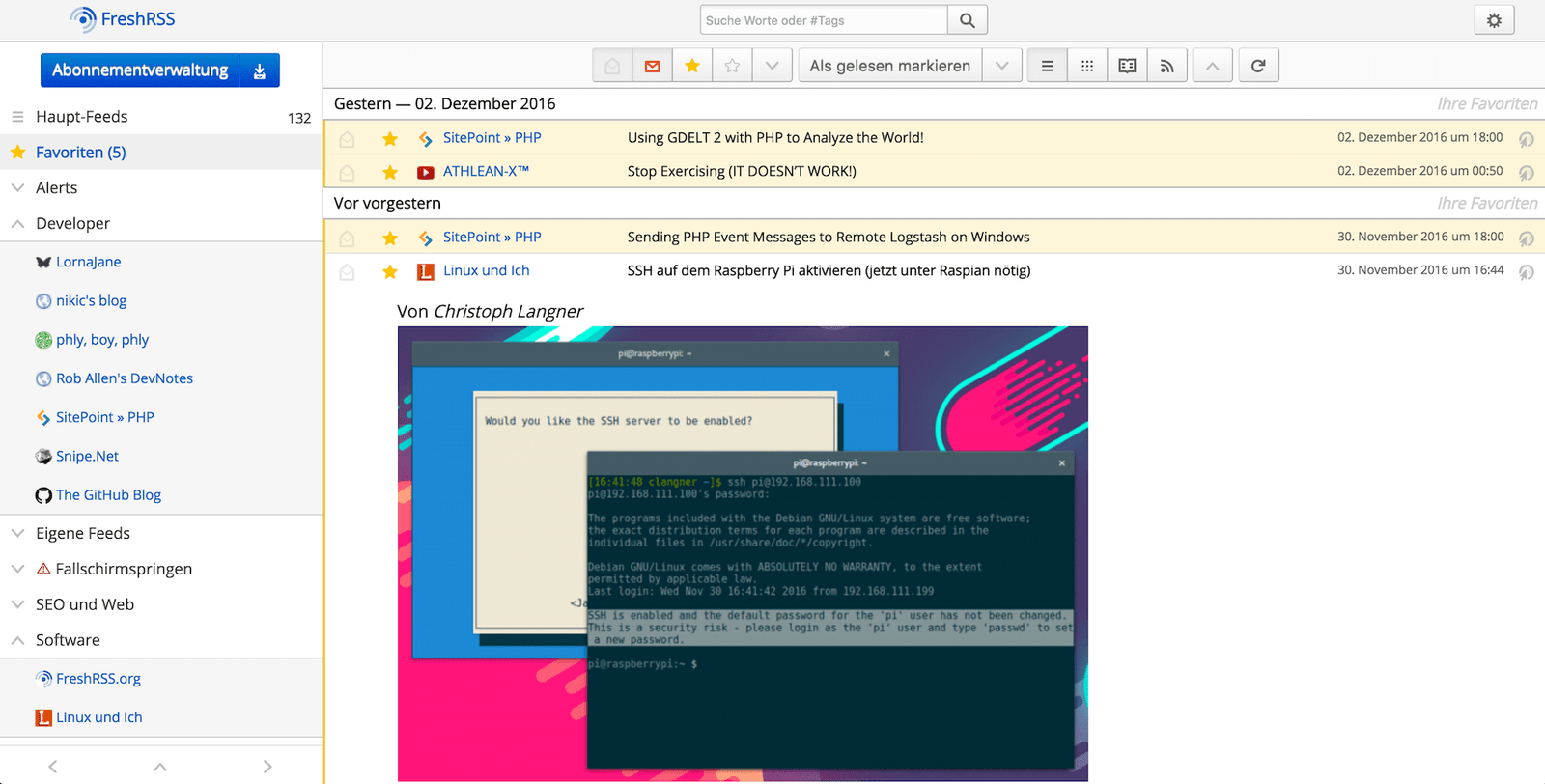The image size is (1545, 784).
Task: Focus the search words or tags field
Action: (x=823, y=20)
